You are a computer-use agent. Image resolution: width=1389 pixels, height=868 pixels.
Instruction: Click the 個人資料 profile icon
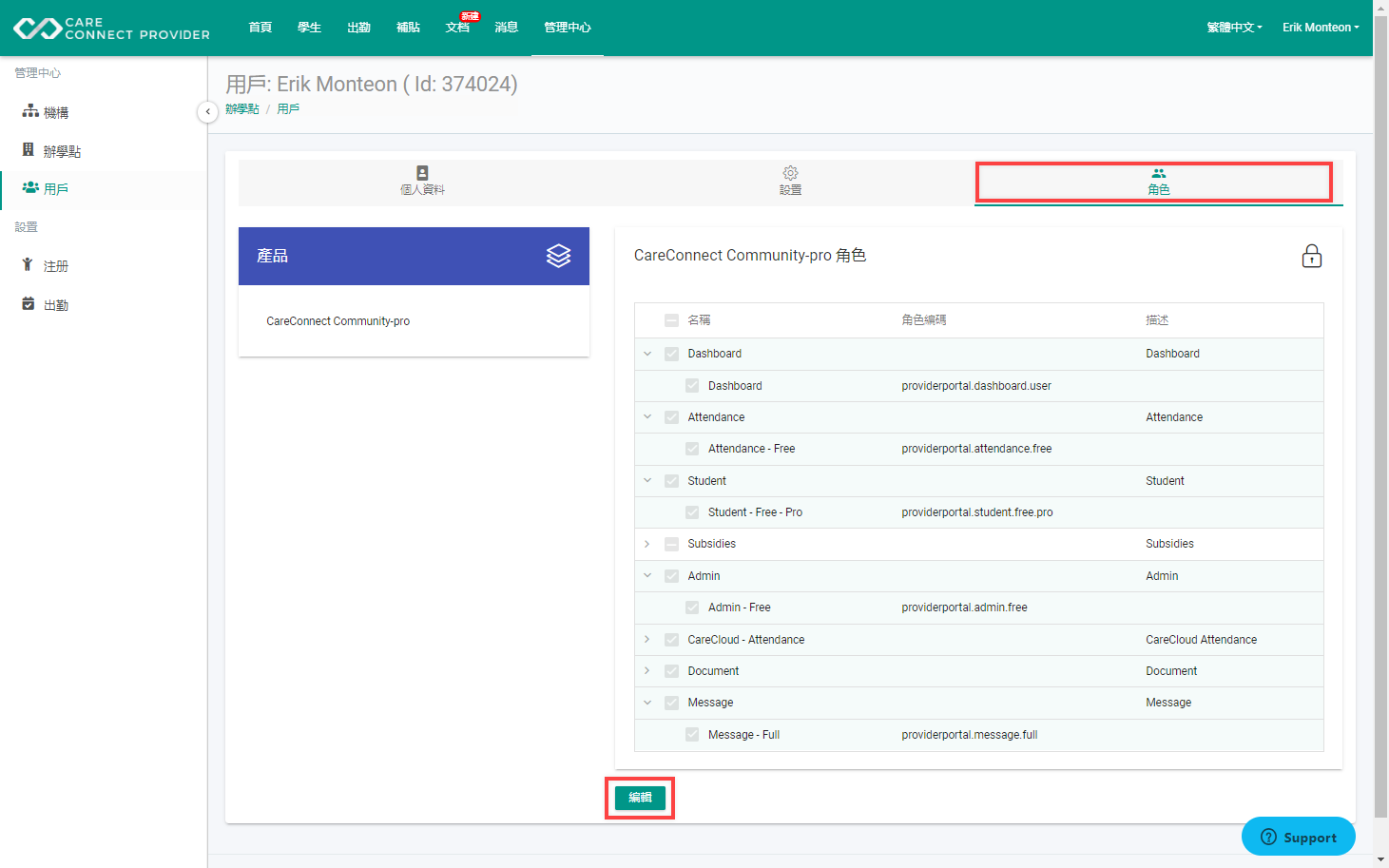coord(422,173)
